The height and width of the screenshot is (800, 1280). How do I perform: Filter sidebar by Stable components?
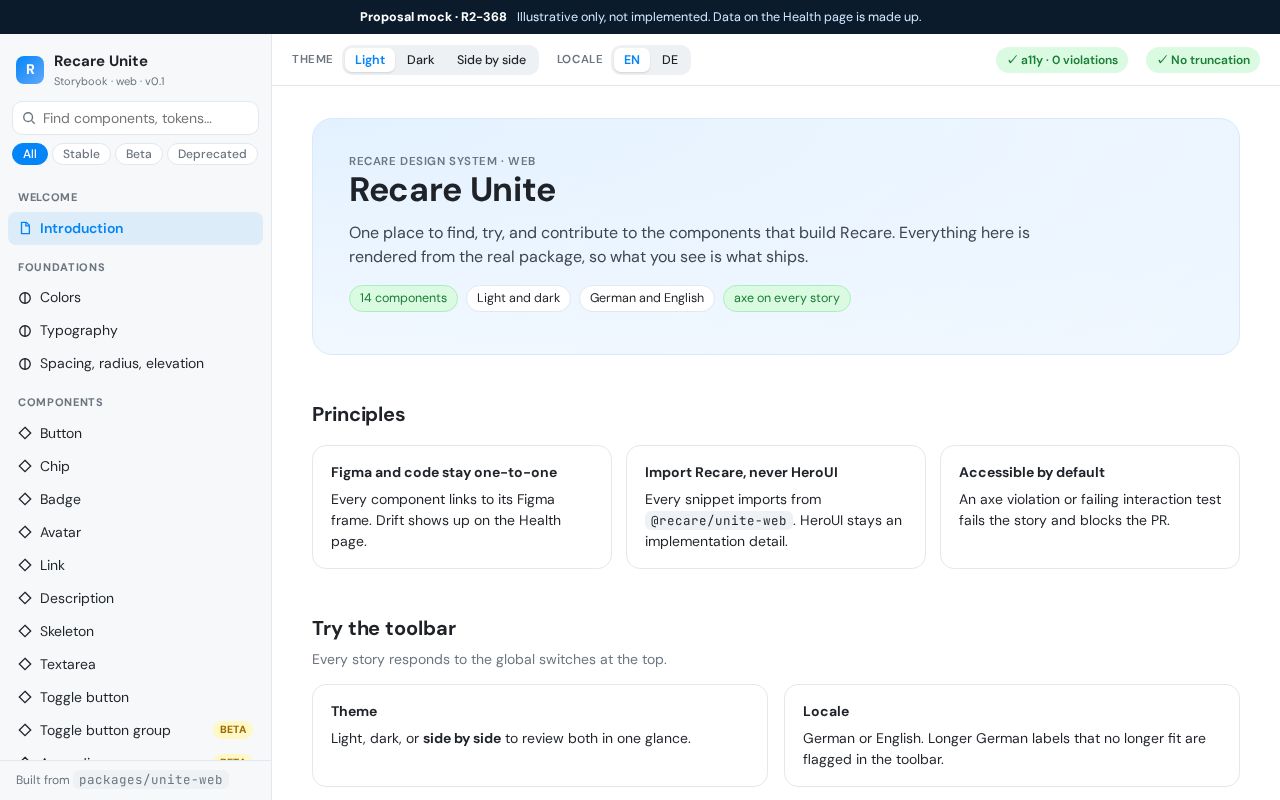pos(81,154)
